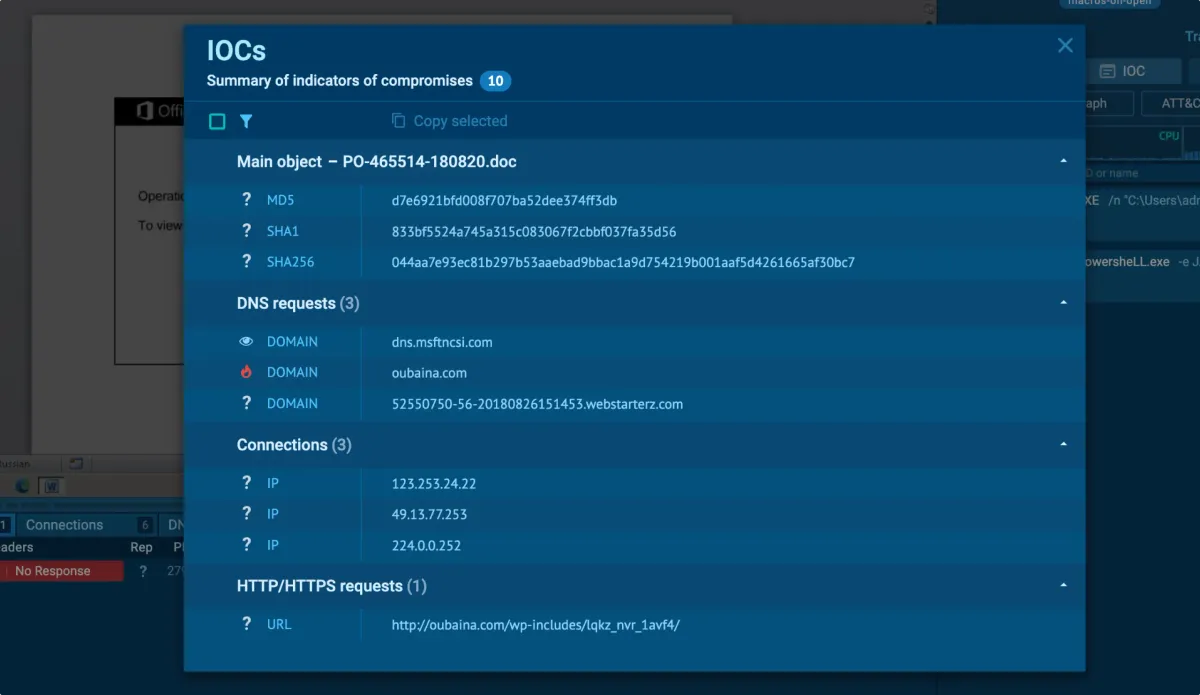Screen dimensions: 1200x695
Task: Click the copy icon beside Copy selected
Action: [x=398, y=121]
